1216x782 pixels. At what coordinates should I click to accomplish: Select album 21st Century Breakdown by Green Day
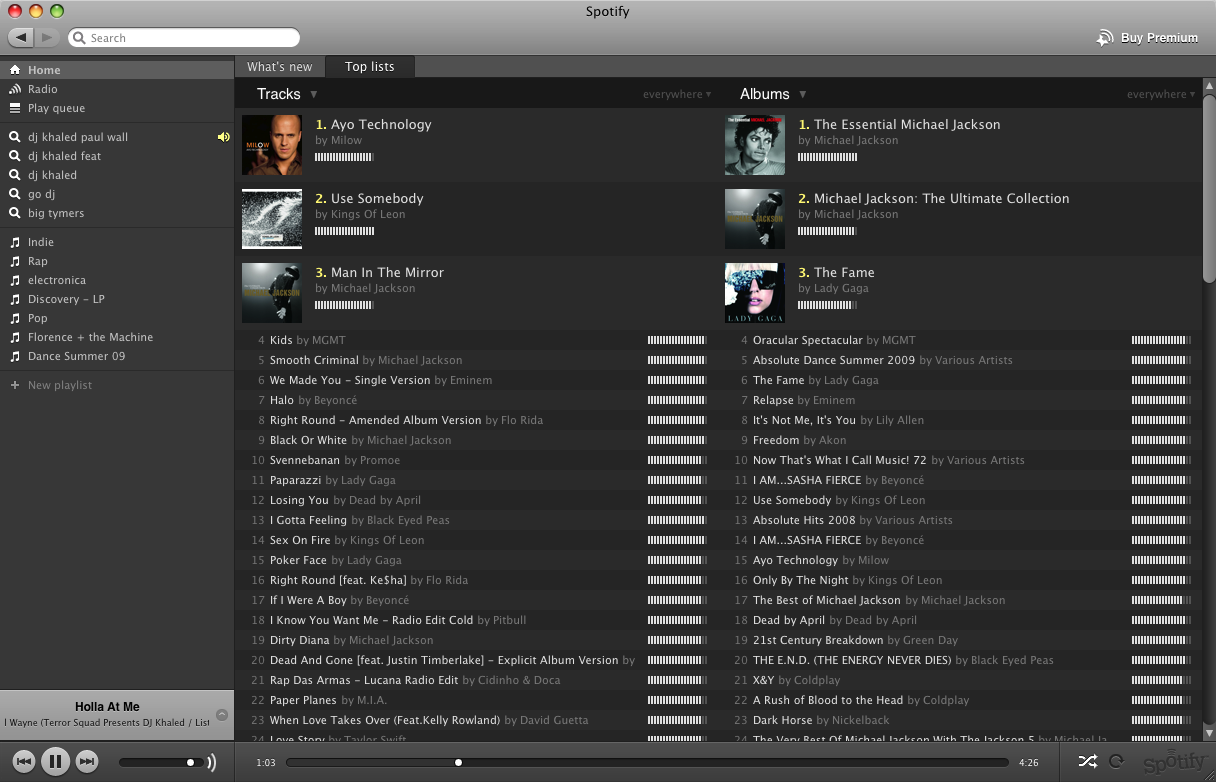(x=960, y=640)
